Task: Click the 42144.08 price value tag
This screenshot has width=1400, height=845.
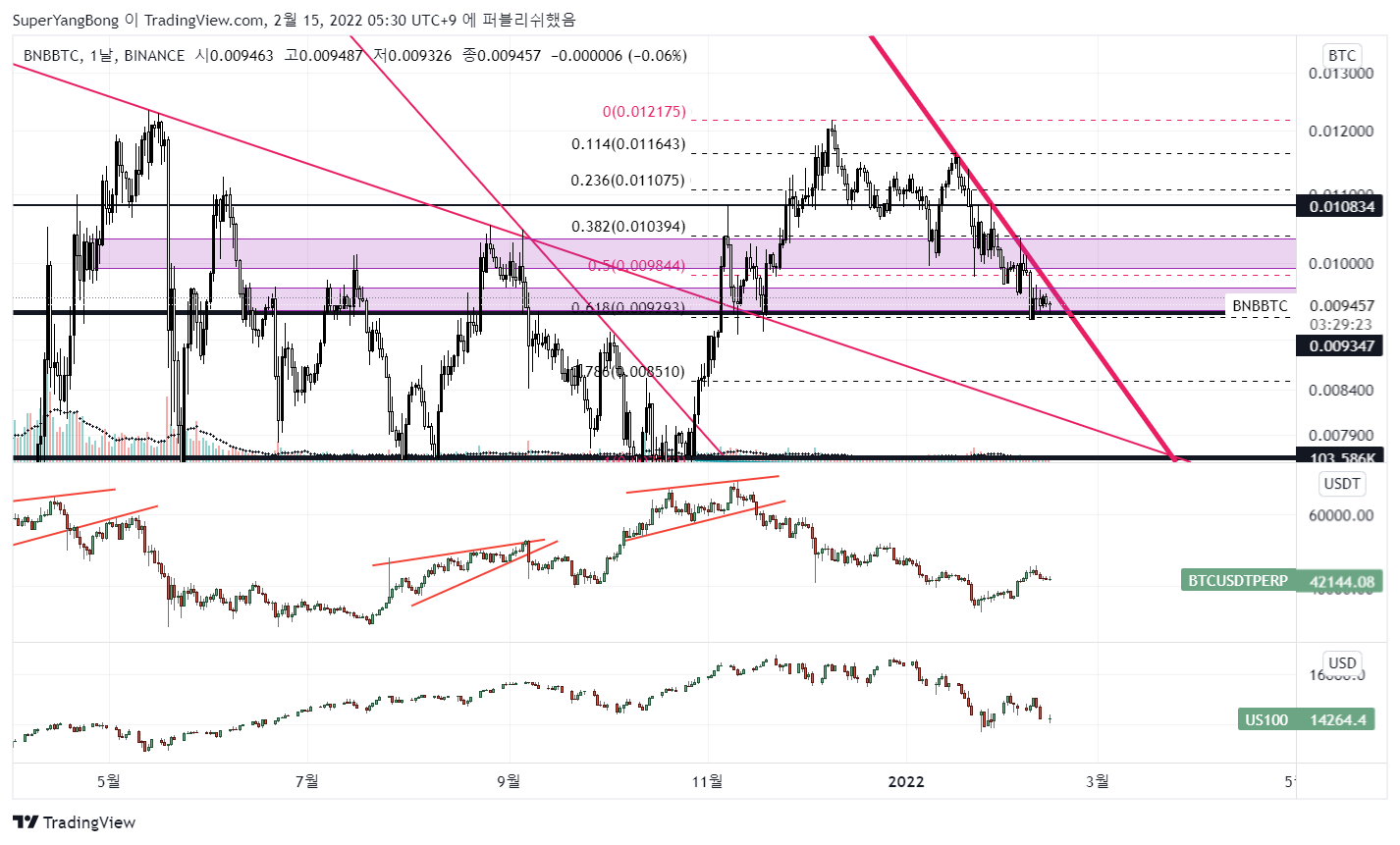Action: pos(1341,581)
